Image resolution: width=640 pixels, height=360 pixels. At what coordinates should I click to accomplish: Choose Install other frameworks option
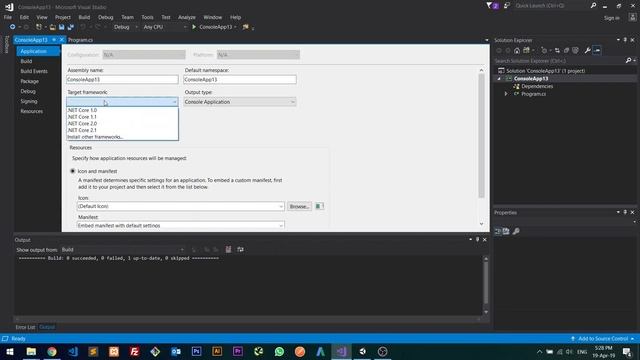[x=122, y=137]
